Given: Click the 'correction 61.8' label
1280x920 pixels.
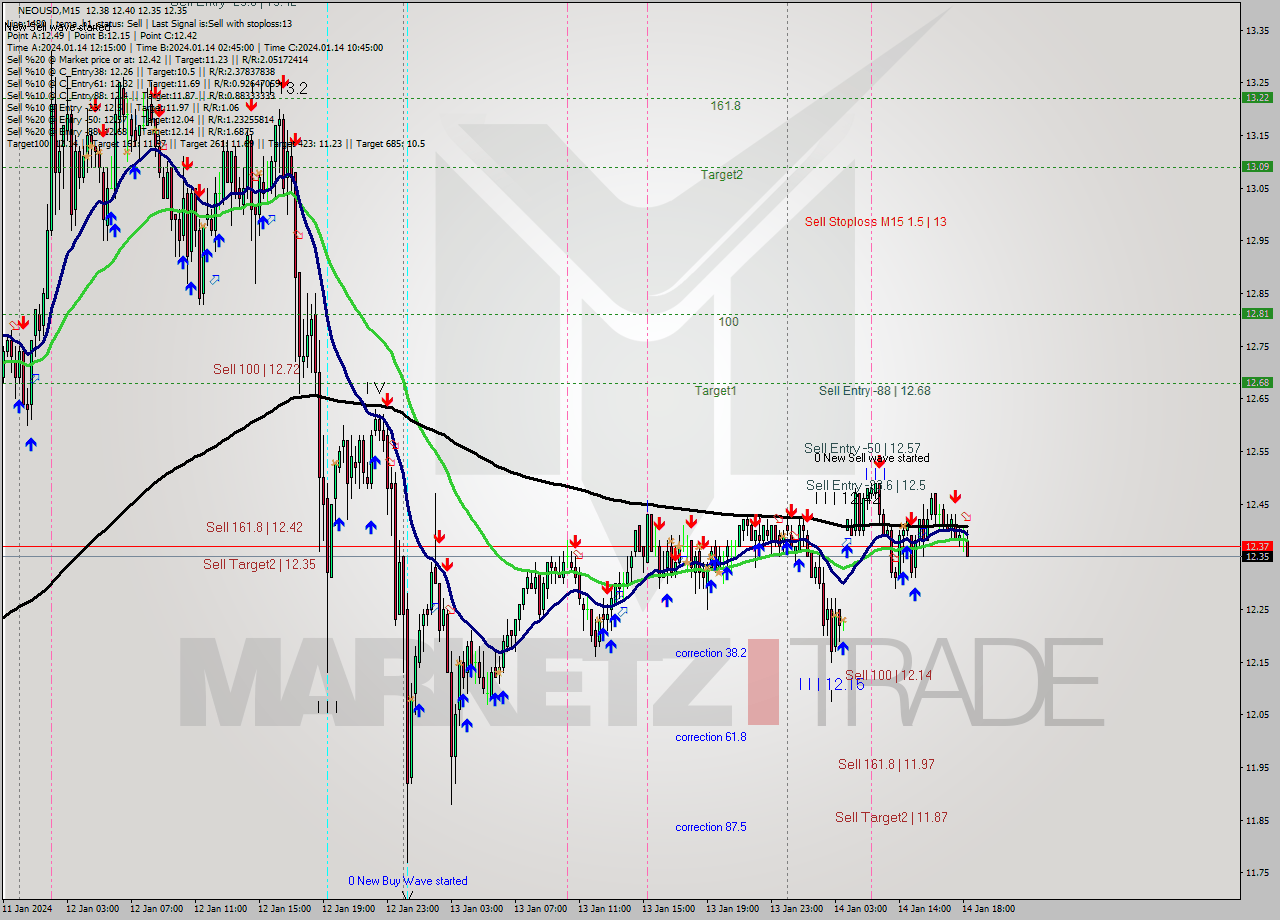Looking at the screenshot, I should click(x=710, y=737).
